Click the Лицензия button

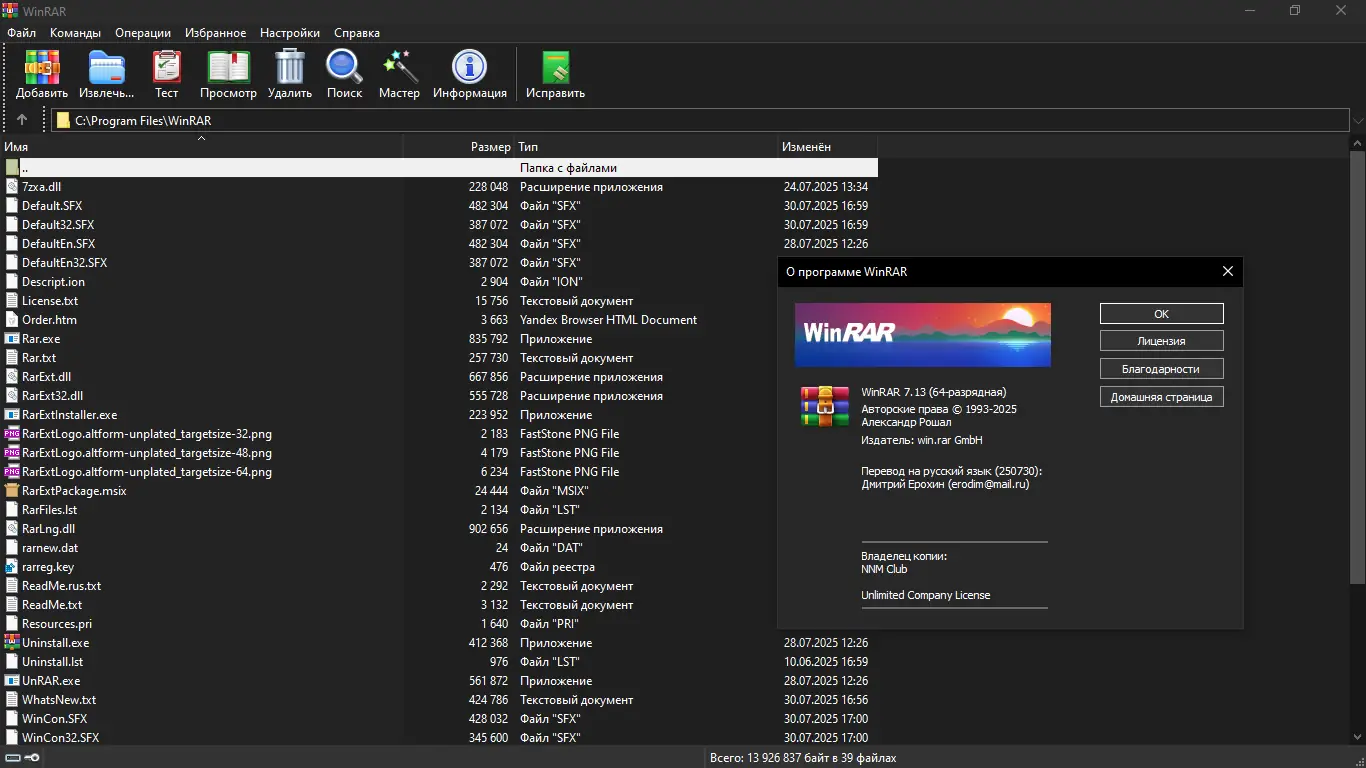pos(1161,341)
